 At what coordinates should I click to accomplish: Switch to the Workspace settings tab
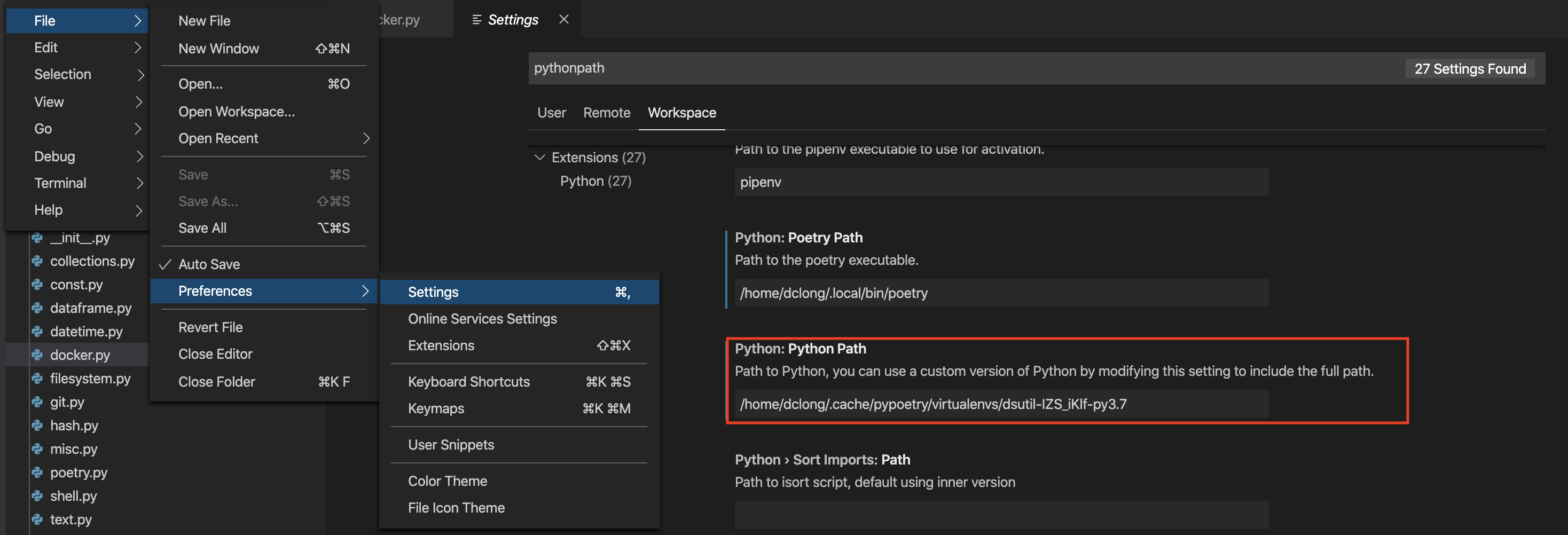click(682, 113)
